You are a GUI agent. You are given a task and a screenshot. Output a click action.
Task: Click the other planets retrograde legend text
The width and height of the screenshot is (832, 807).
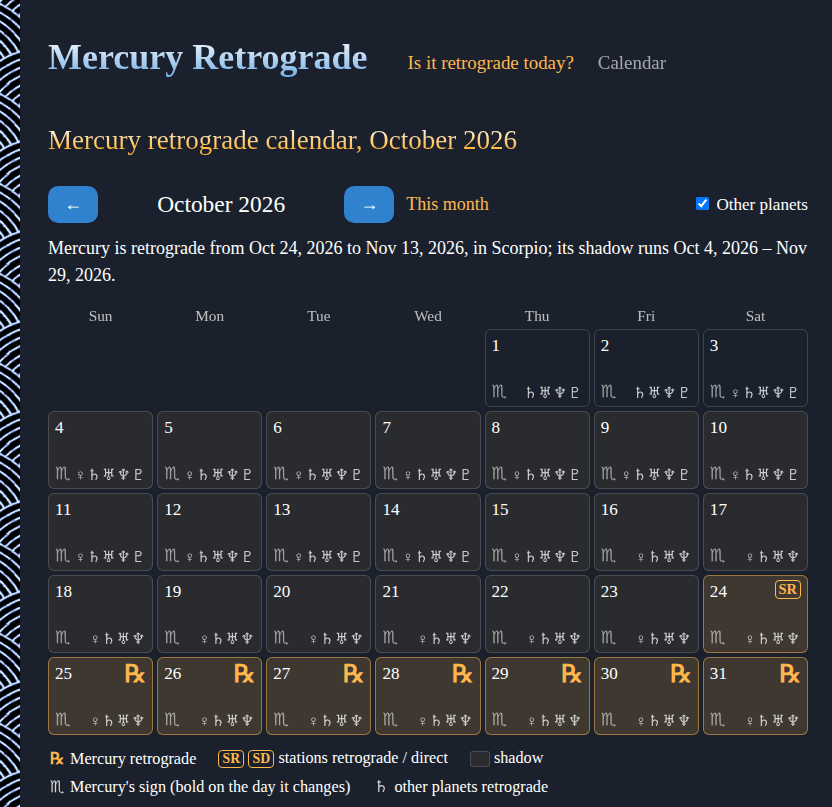tap(471, 787)
